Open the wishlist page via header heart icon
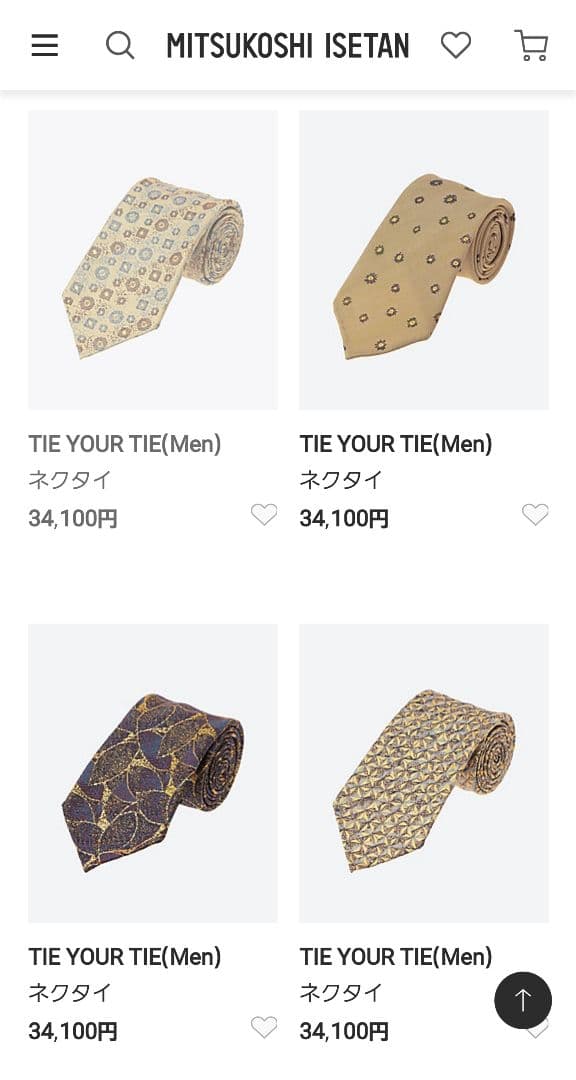The height and width of the screenshot is (1080, 576). 457,44
